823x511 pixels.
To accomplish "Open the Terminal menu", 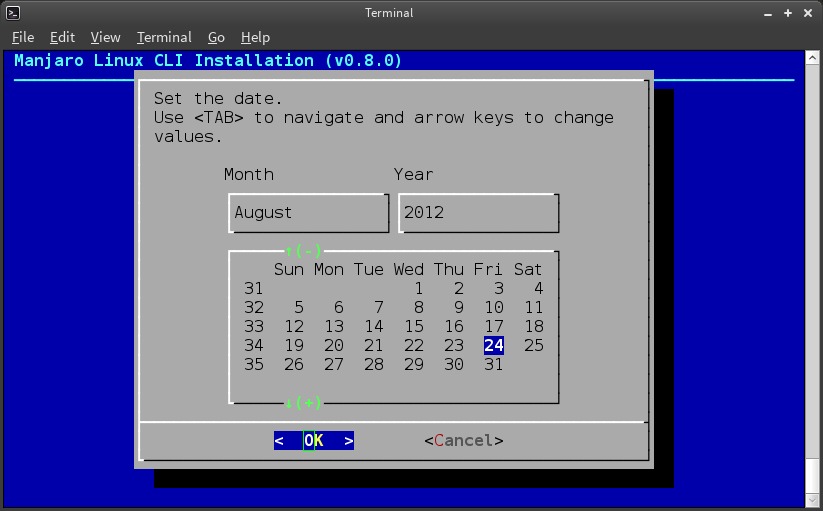I will pos(164,37).
